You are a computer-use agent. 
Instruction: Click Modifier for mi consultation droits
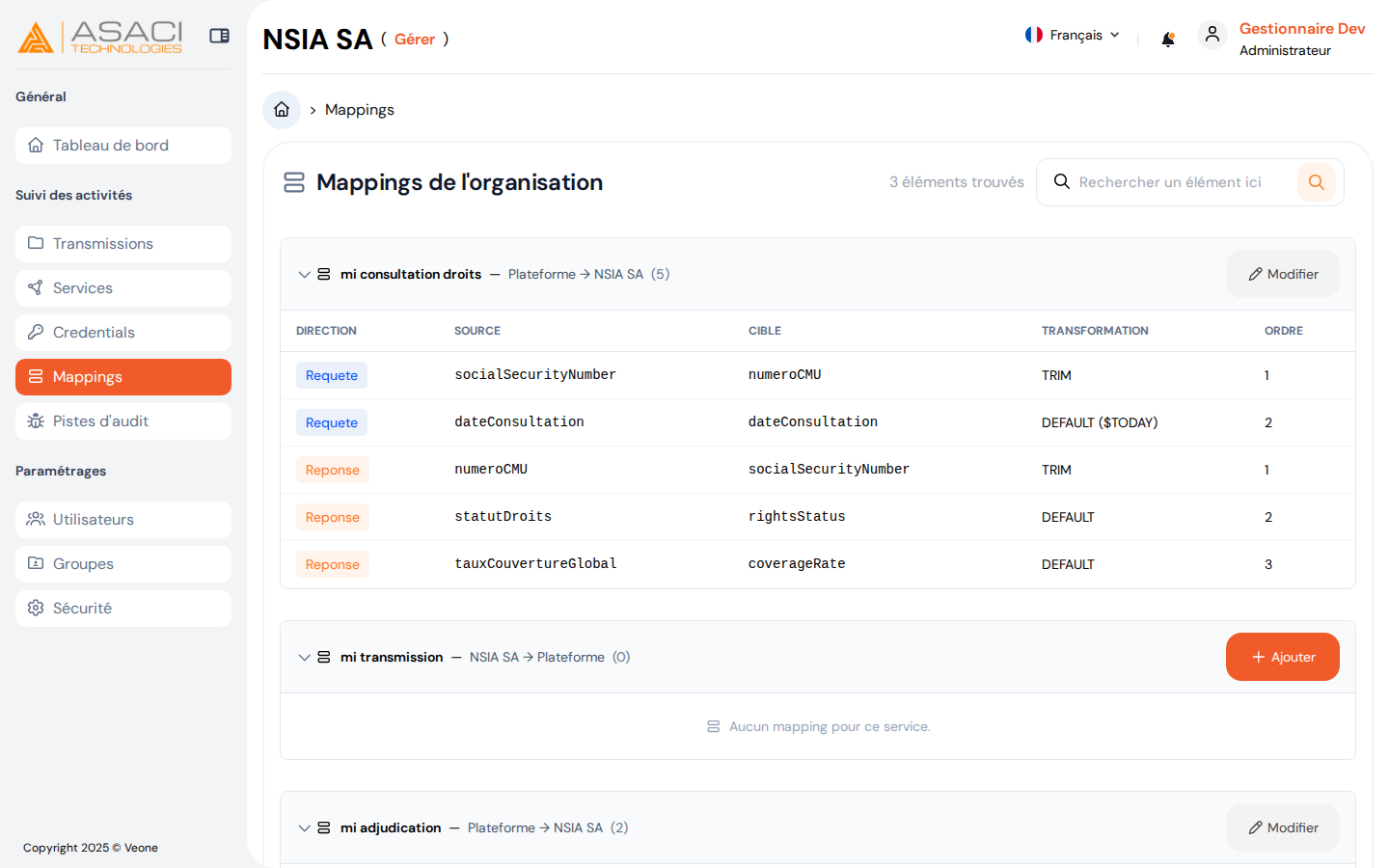[x=1283, y=275]
